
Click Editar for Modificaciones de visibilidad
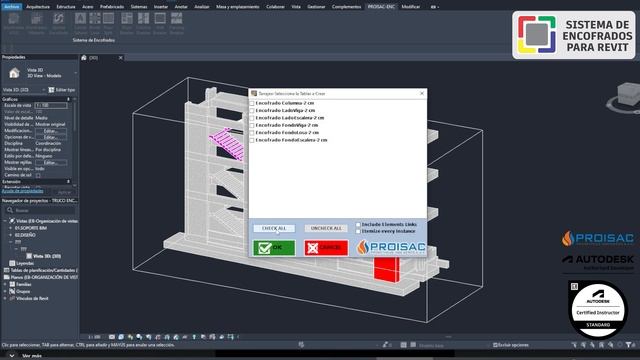tap(51, 131)
